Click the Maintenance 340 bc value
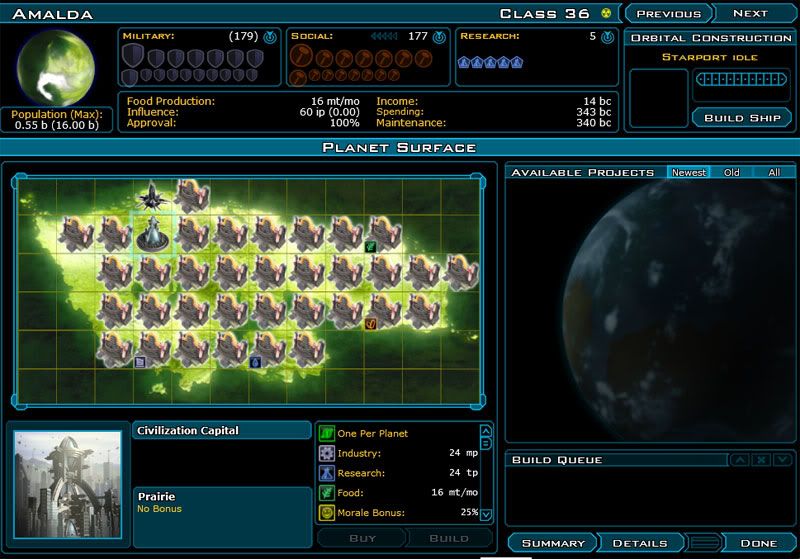Image resolution: width=800 pixels, height=559 pixels. 593,122
